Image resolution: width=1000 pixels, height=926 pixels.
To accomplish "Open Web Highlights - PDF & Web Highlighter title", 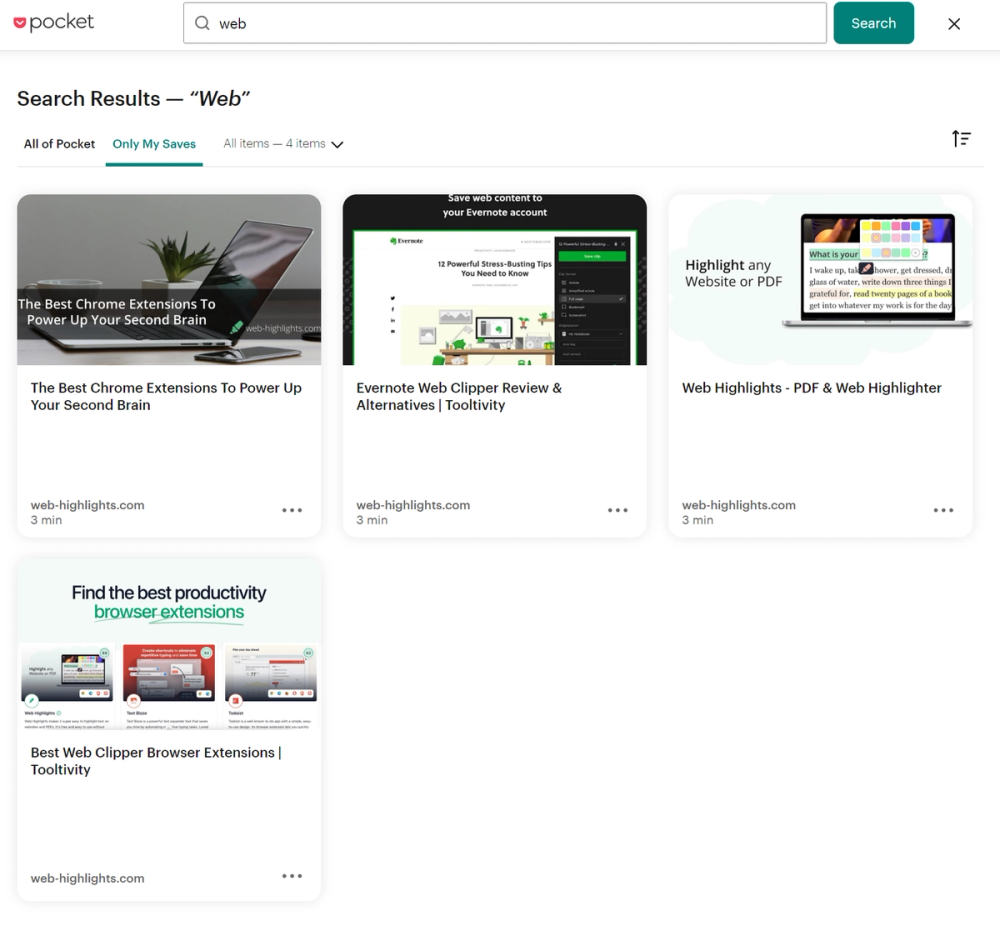I will tap(811, 388).
